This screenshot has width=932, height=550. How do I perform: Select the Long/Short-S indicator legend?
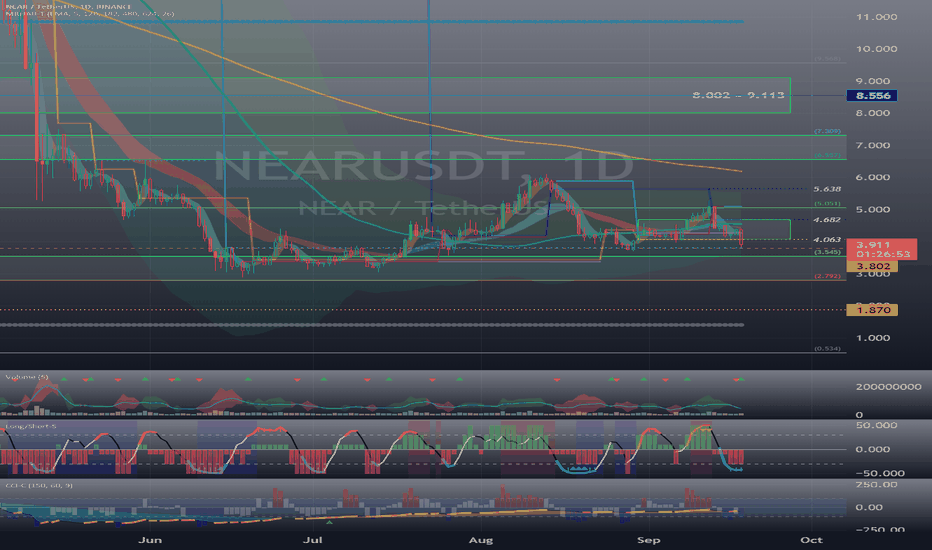[30, 426]
